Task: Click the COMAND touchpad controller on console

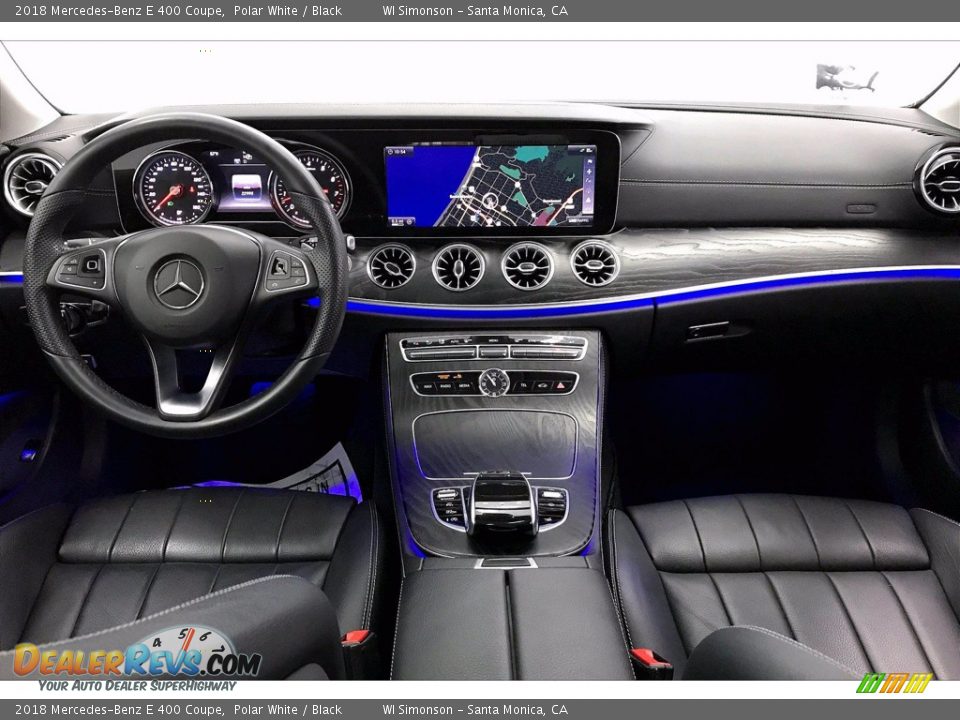Action: point(503,504)
